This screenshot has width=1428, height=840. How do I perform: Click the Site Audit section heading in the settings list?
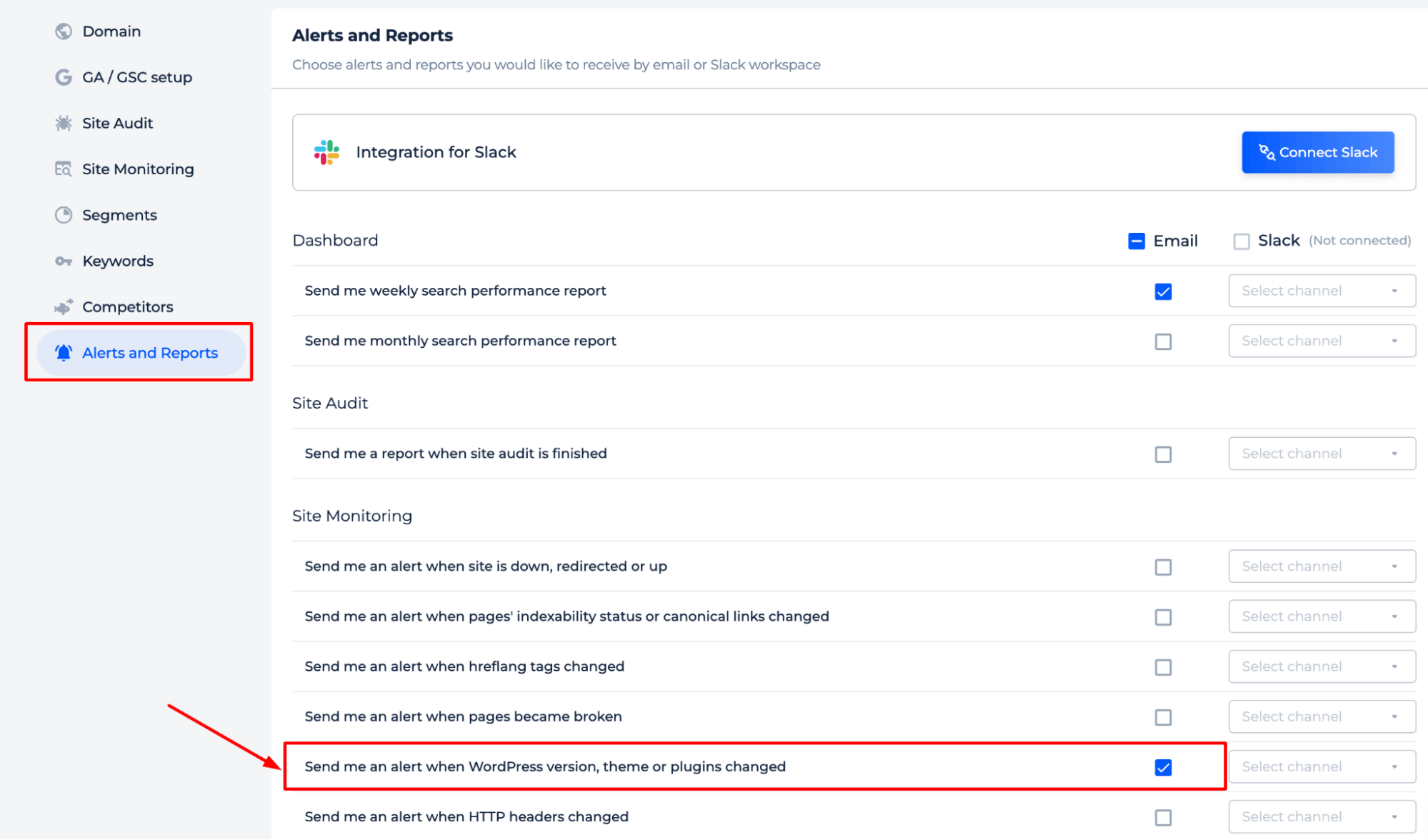pos(330,403)
